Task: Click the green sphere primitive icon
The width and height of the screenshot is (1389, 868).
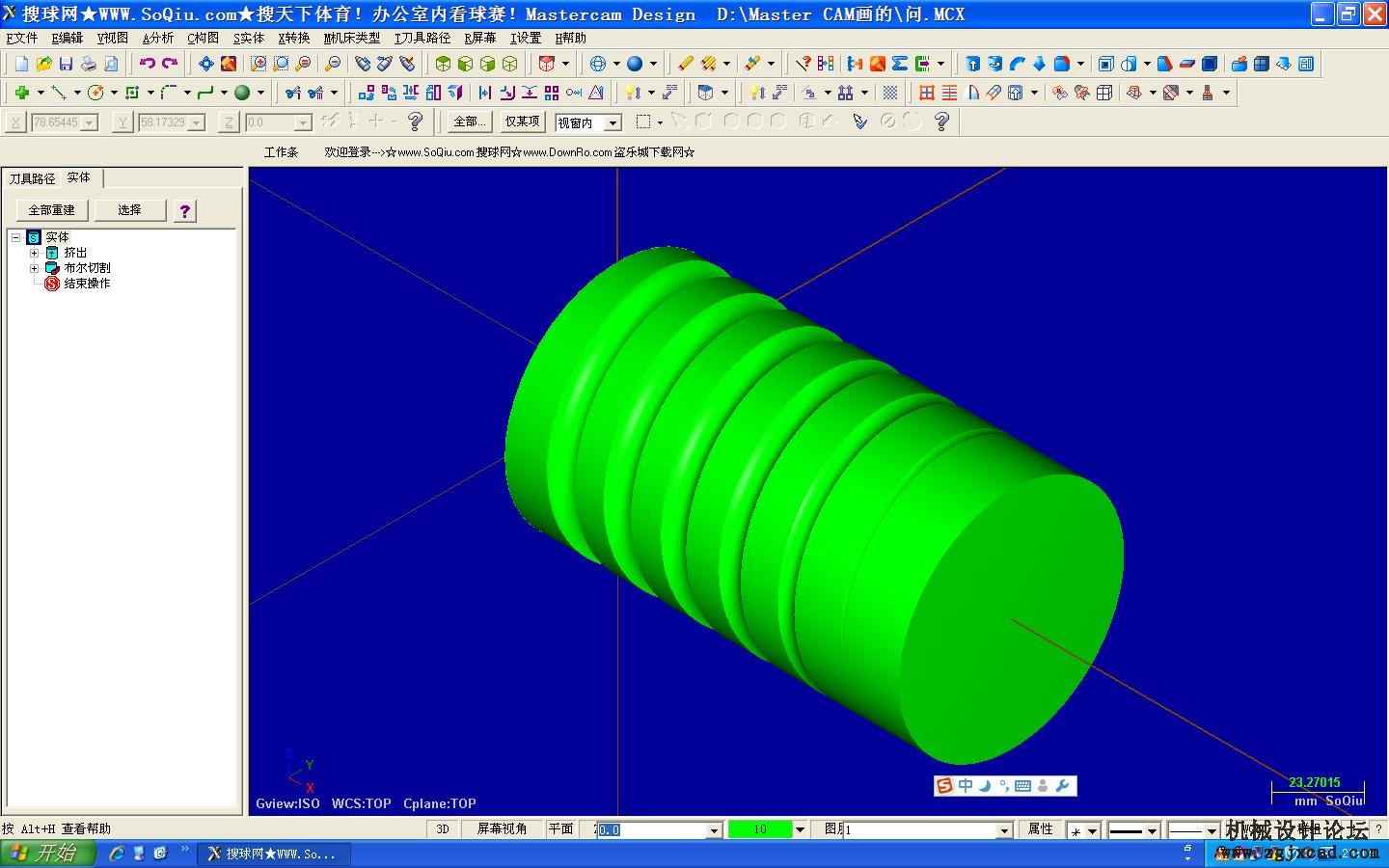Action: coord(242,93)
